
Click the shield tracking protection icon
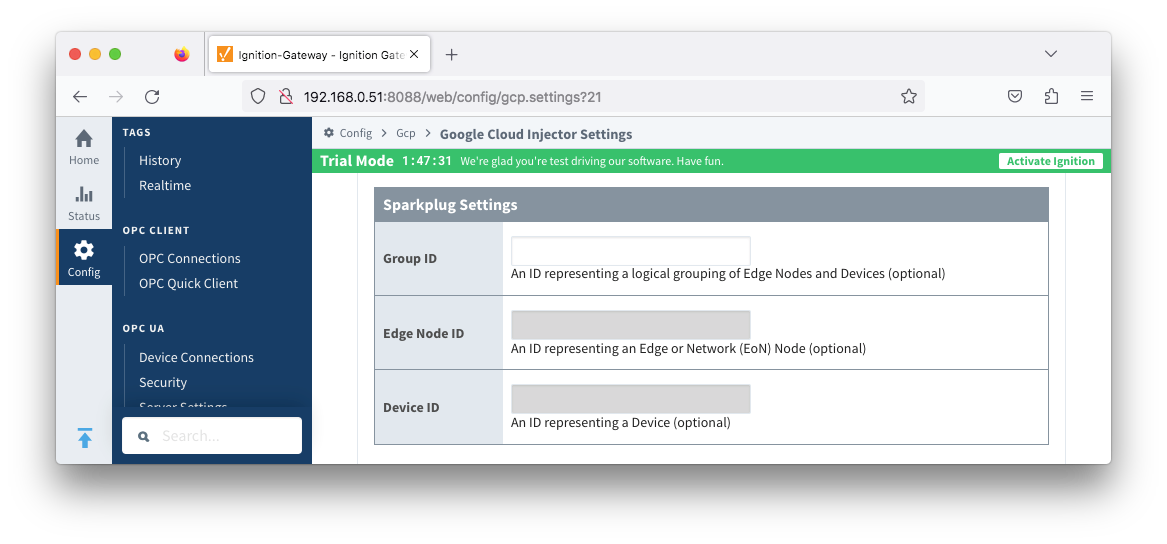pos(258,97)
